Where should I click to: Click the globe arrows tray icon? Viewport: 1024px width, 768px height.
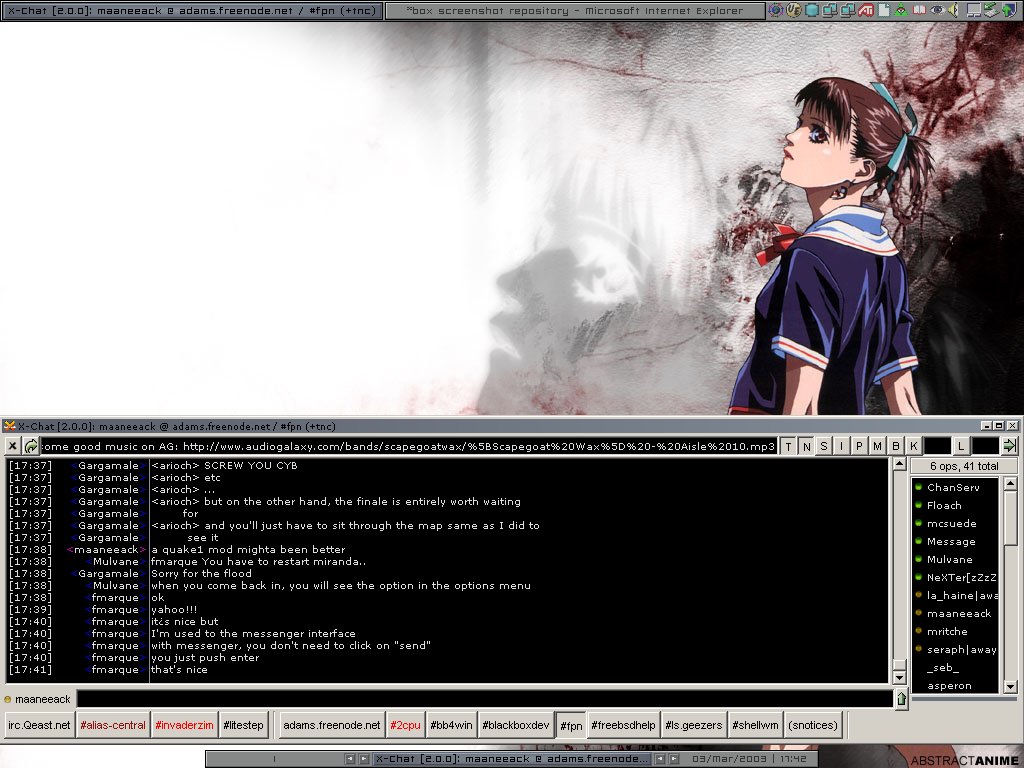click(x=775, y=10)
